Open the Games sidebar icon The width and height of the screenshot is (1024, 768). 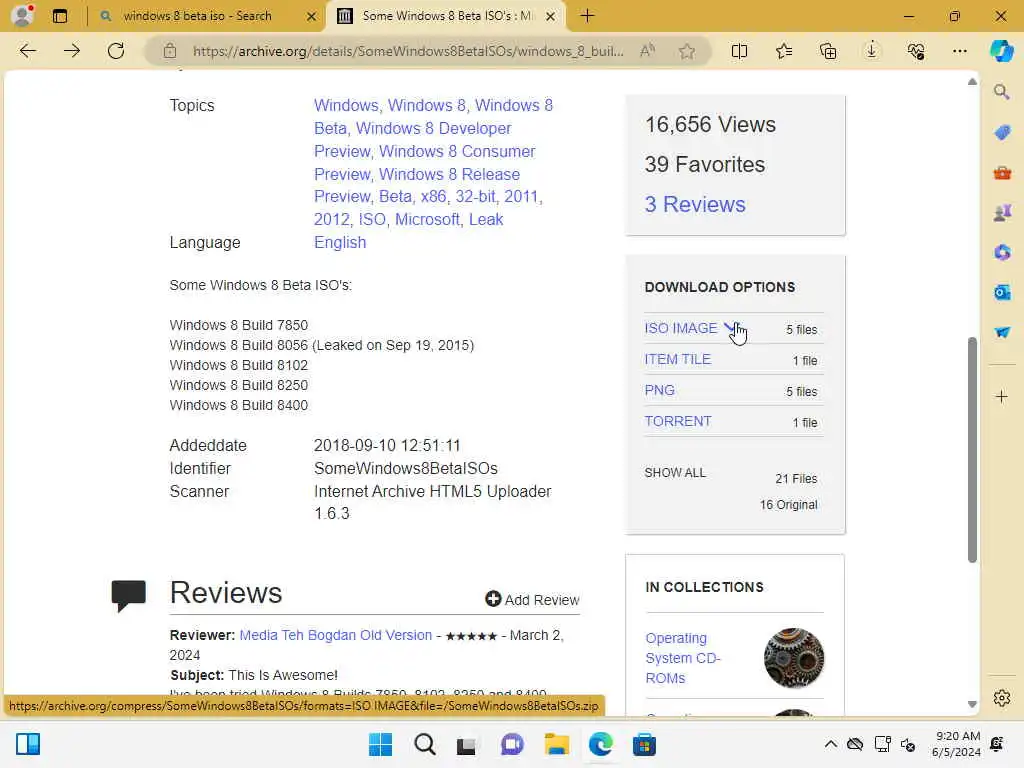pyautogui.click(x=1002, y=212)
